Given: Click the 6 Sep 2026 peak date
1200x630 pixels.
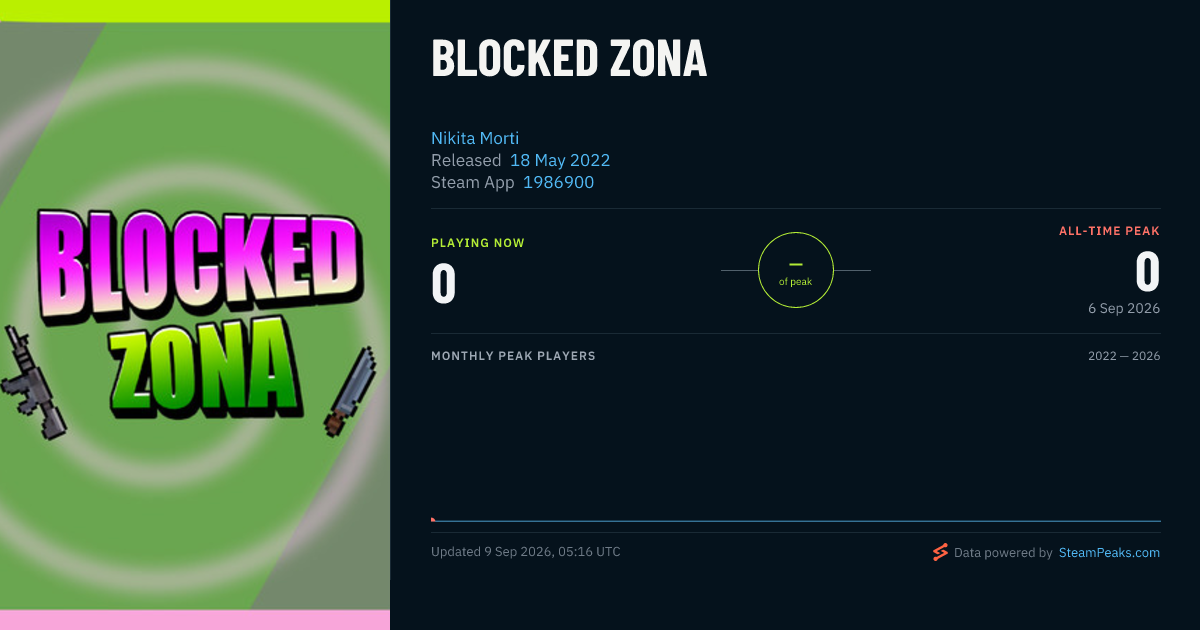Looking at the screenshot, I should (1124, 308).
